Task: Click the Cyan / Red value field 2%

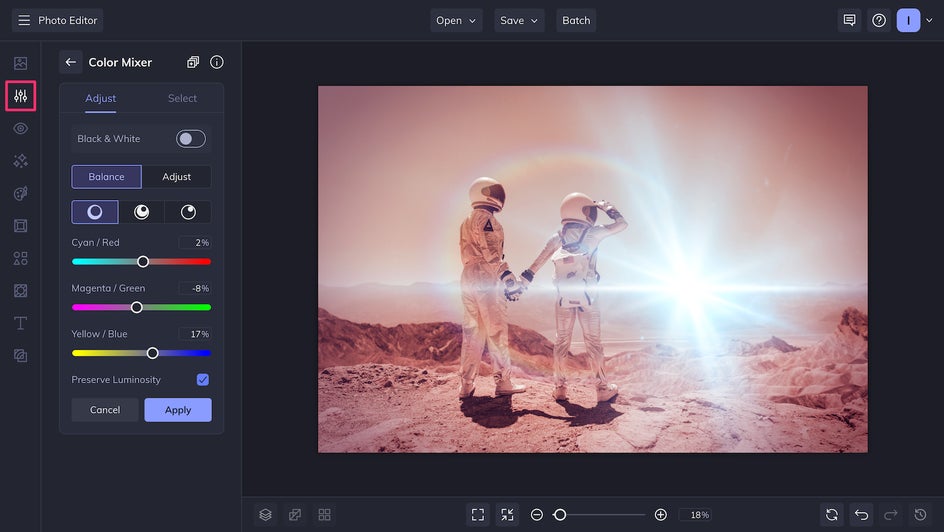Action: [195, 243]
